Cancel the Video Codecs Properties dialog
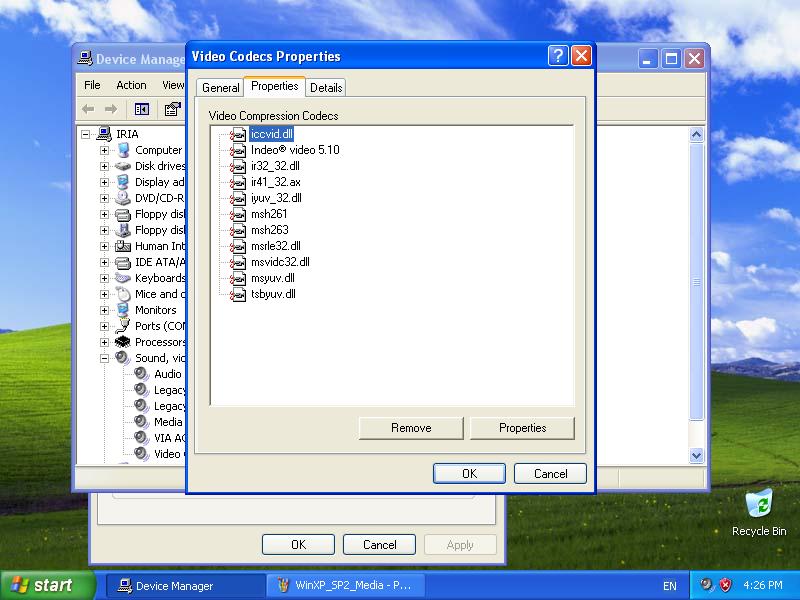 [x=551, y=473]
